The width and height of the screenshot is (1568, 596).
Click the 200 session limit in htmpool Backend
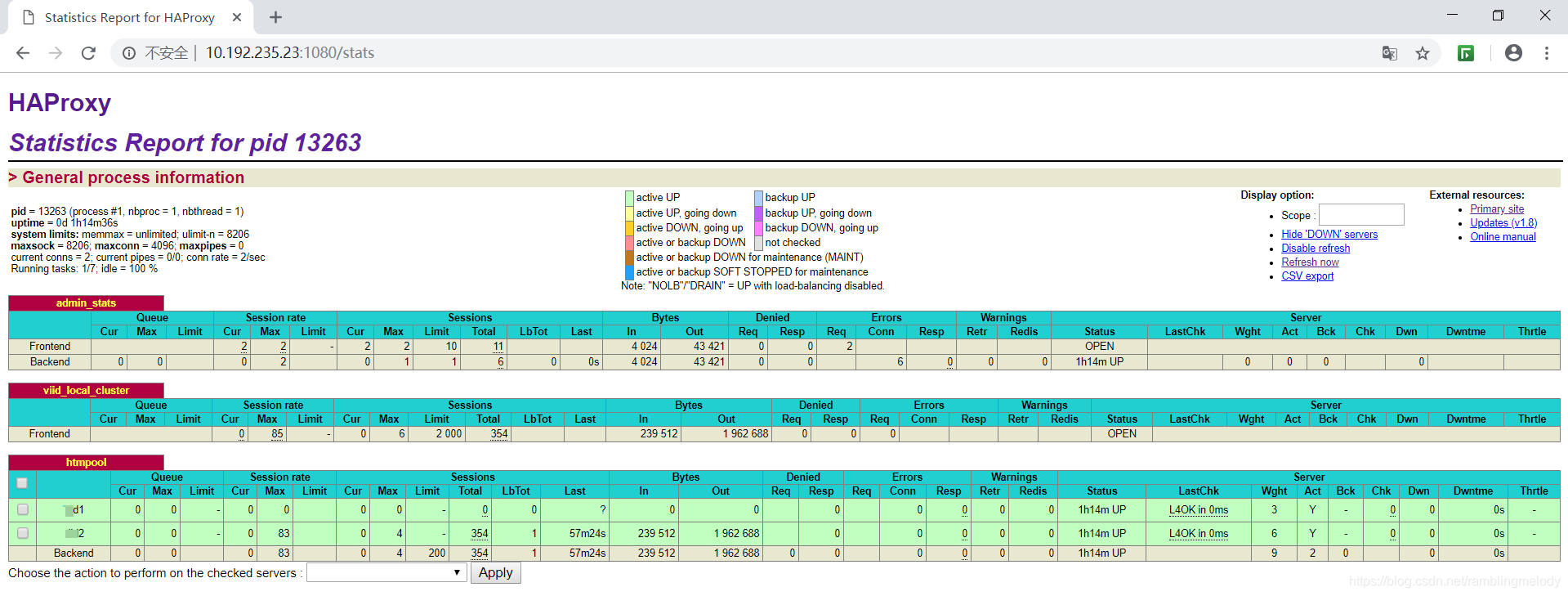coord(436,553)
